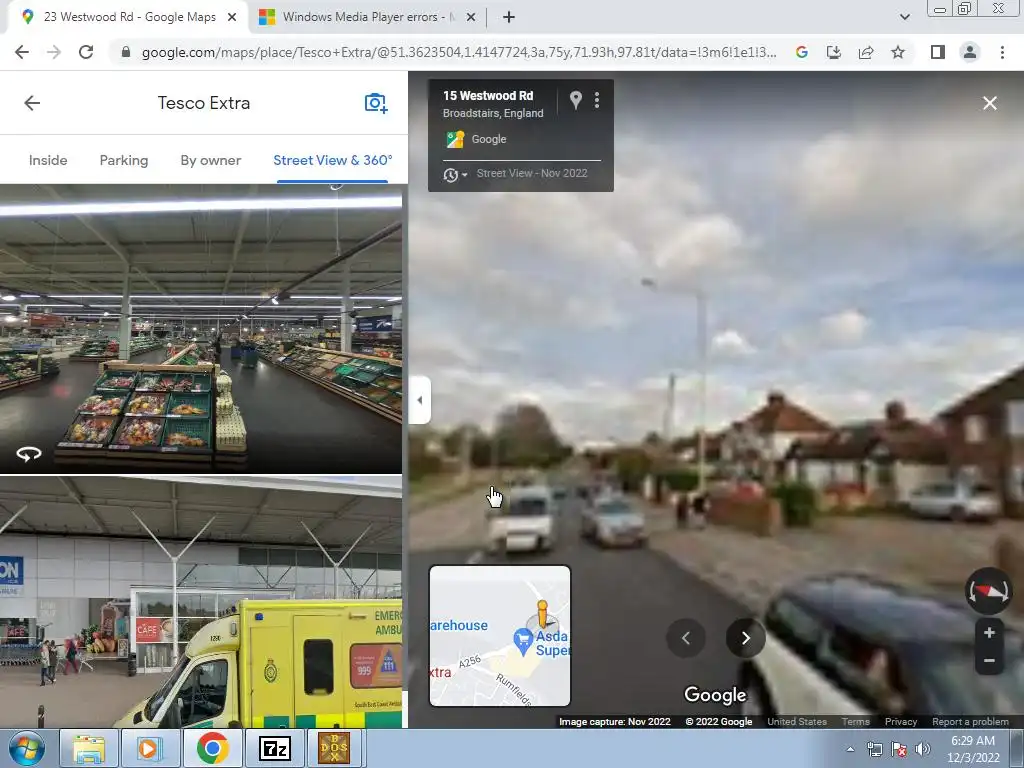The image size is (1024, 768).
Task: Close the Google Maps browser tab
Action: click(232, 17)
